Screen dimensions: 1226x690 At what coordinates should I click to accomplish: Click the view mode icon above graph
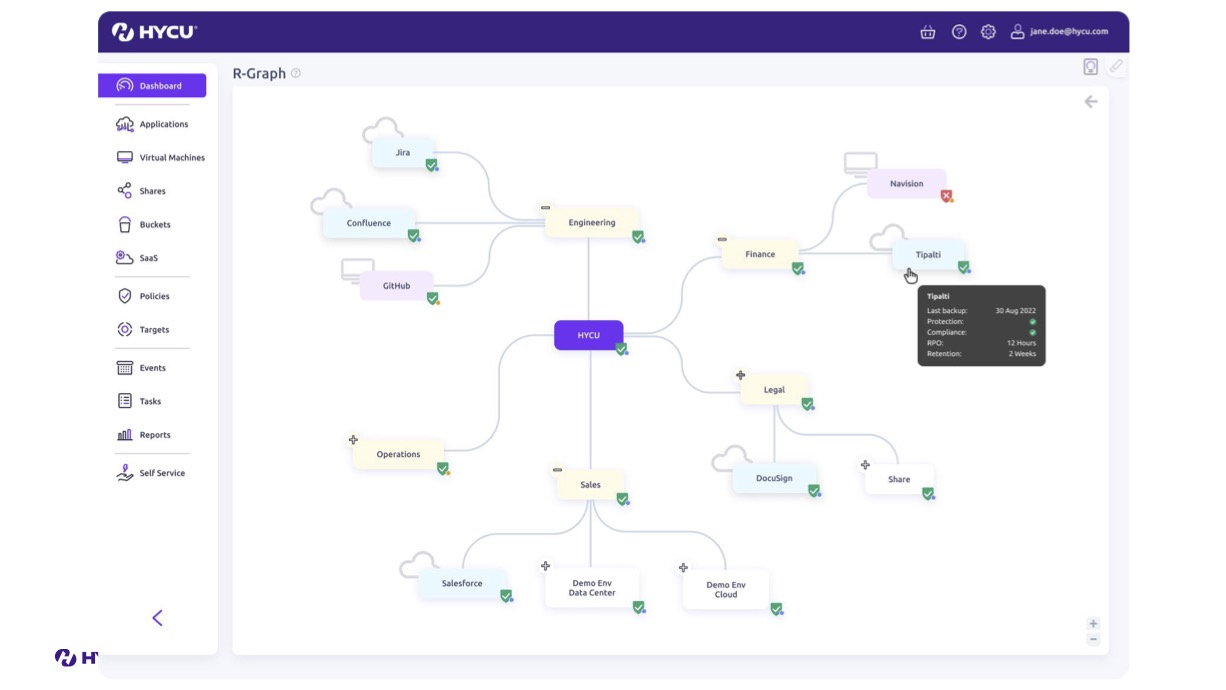click(1091, 67)
